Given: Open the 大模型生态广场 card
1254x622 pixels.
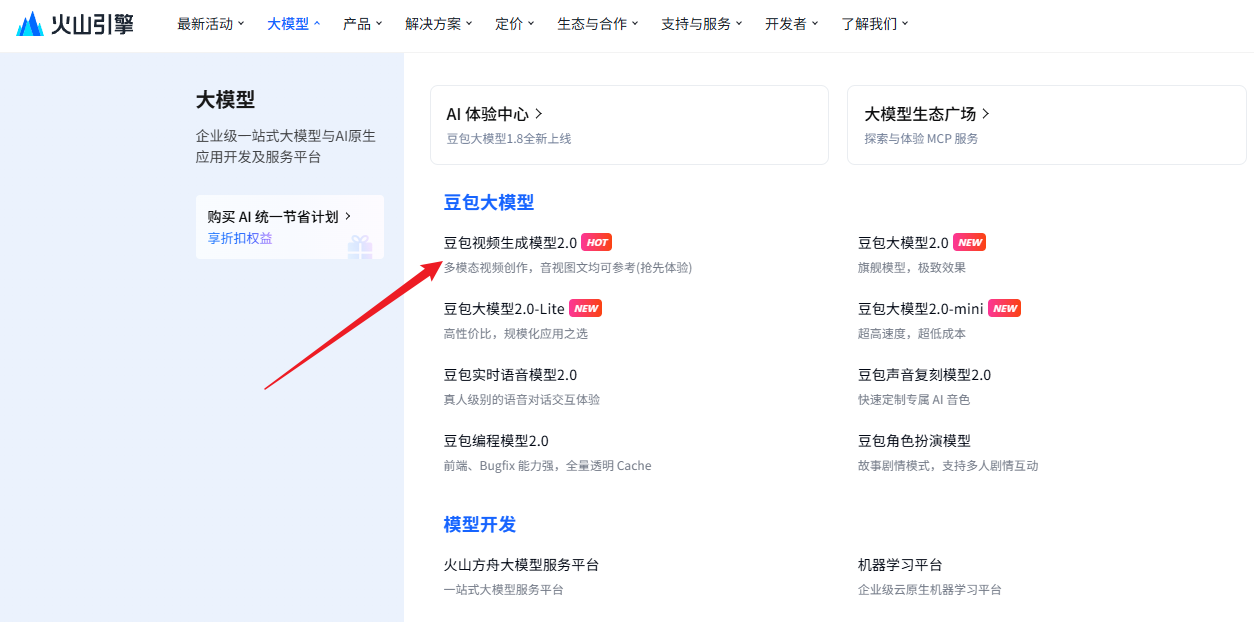Looking at the screenshot, I should [x=1047, y=125].
